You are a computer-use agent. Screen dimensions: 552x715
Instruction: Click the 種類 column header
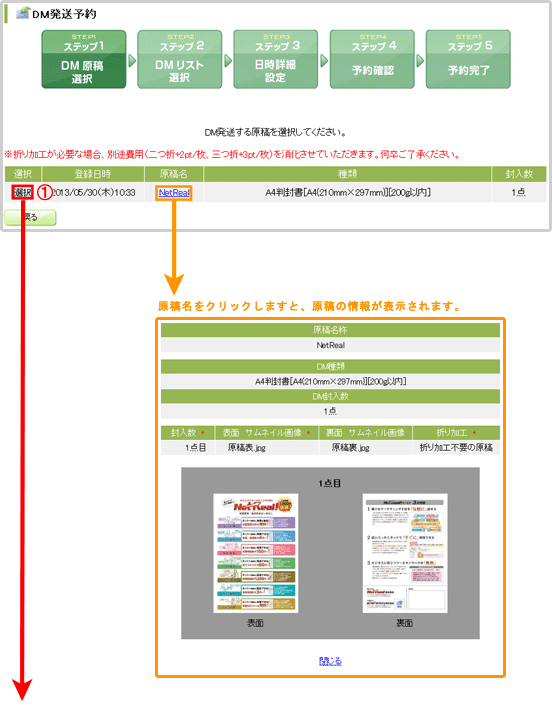click(x=348, y=174)
